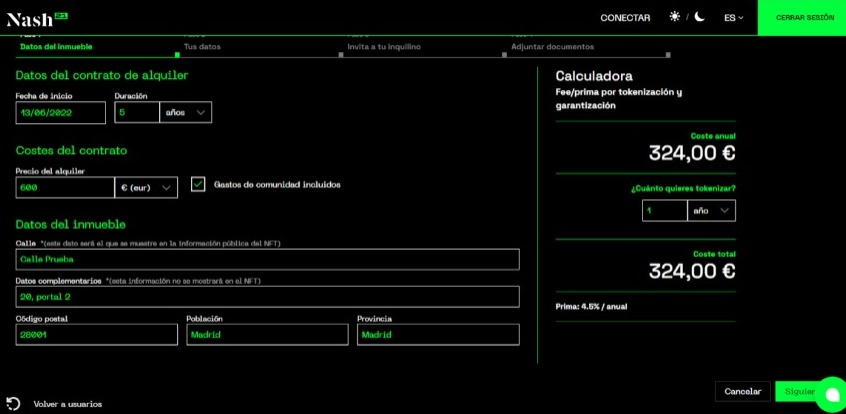Open the ES language dropdown
846x414 pixels.
point(733,17)
